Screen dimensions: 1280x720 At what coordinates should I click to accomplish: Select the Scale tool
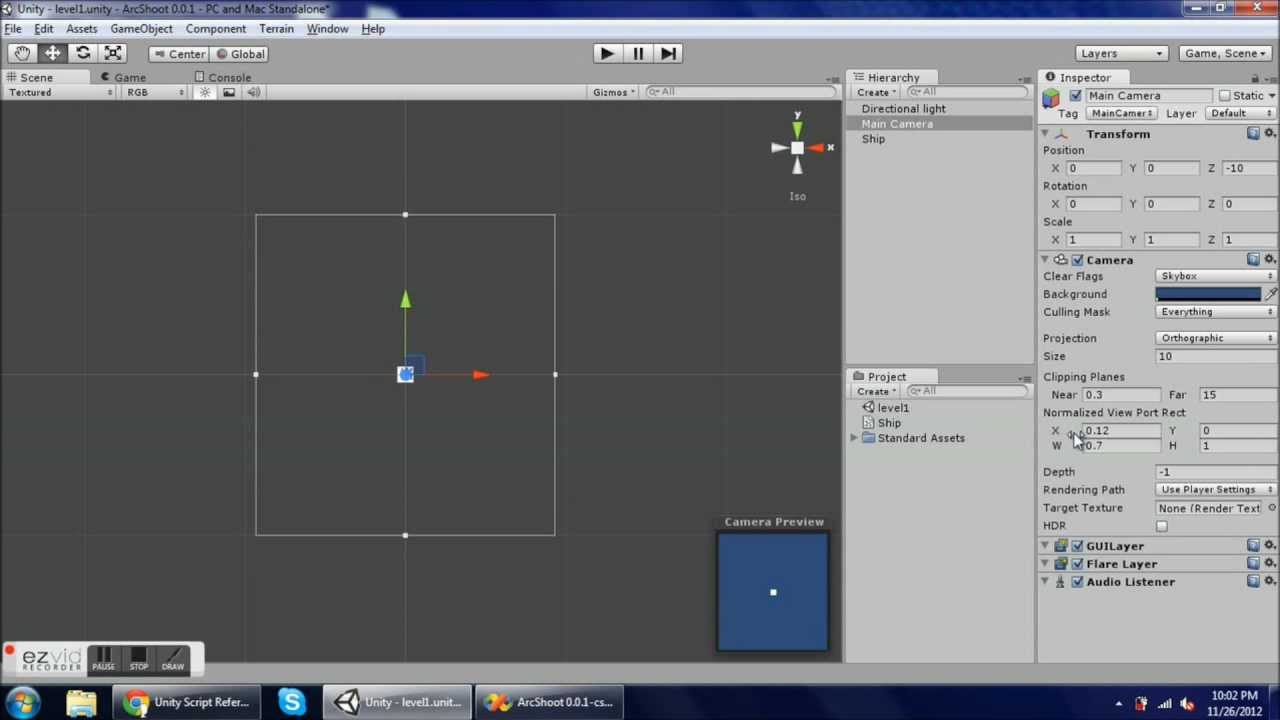(x=113, y=54)
